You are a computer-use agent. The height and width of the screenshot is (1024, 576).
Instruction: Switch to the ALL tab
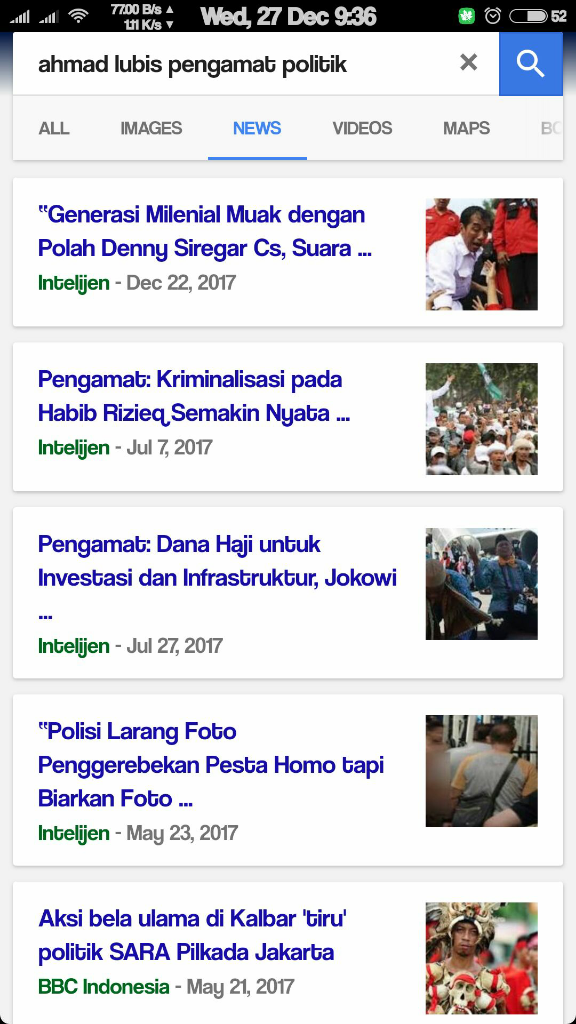click(54, 128)
